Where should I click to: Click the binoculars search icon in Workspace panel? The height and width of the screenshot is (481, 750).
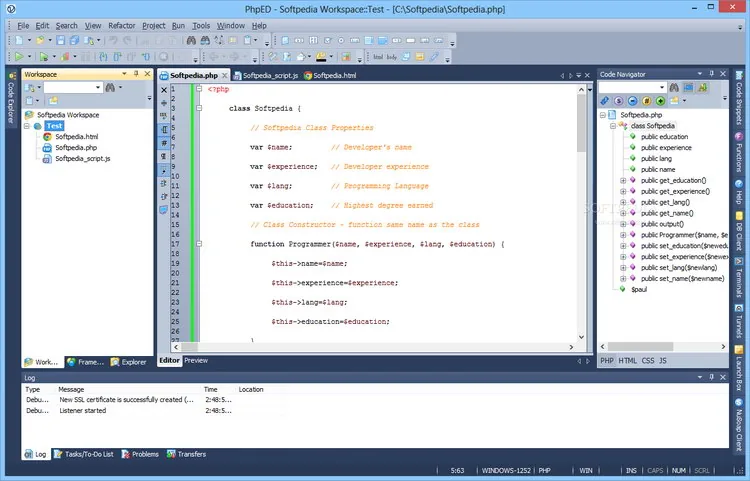coord(110,87)
